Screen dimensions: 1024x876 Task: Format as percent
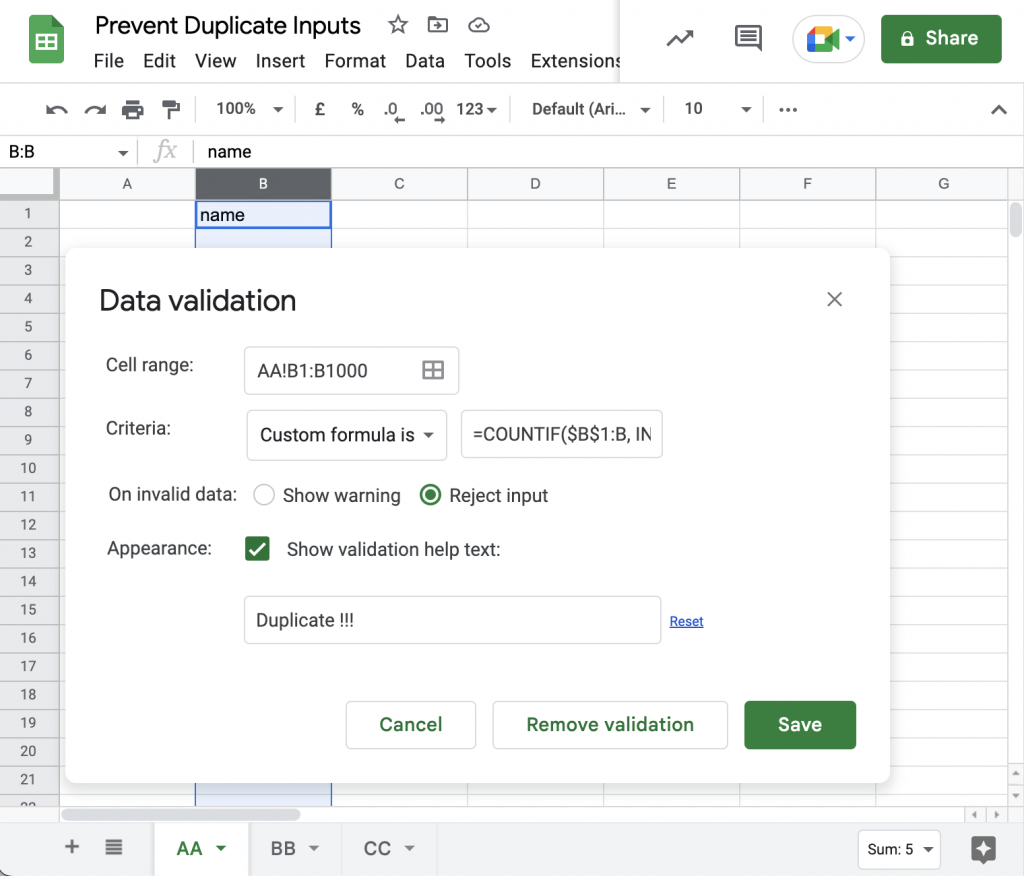coord(357,109)
